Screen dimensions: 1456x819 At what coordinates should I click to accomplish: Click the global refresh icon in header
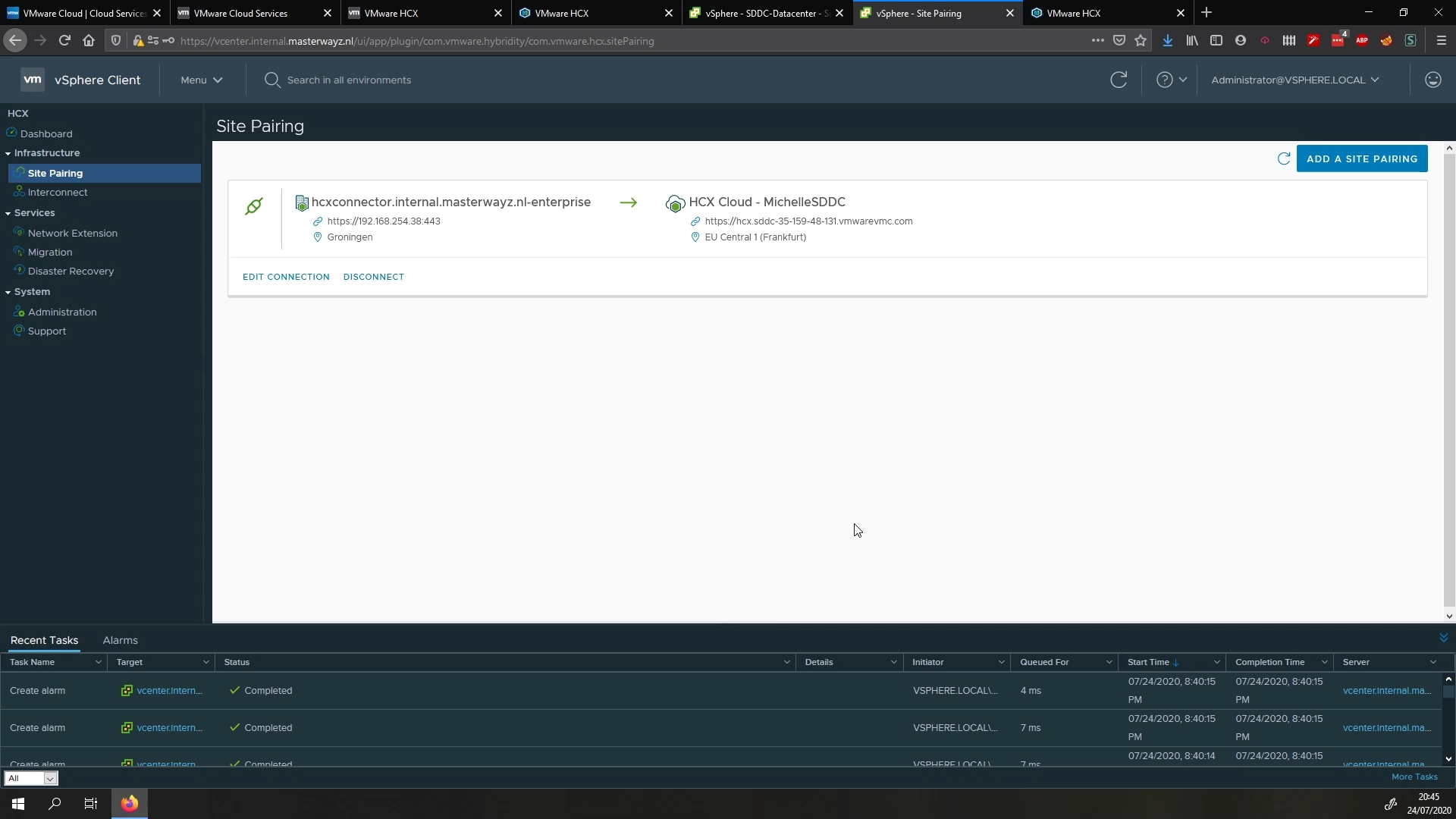(x=1119, y=80)
